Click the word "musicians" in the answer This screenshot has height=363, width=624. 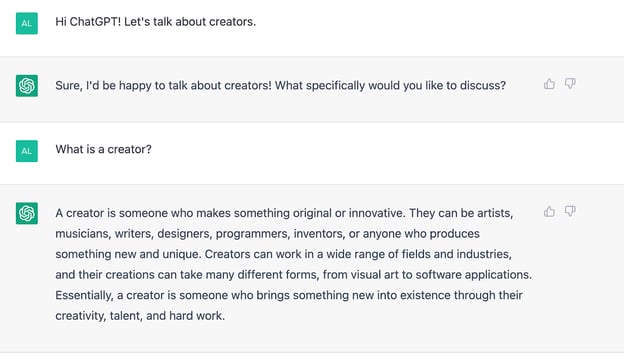pyautogui.click(x=82, y=234)
